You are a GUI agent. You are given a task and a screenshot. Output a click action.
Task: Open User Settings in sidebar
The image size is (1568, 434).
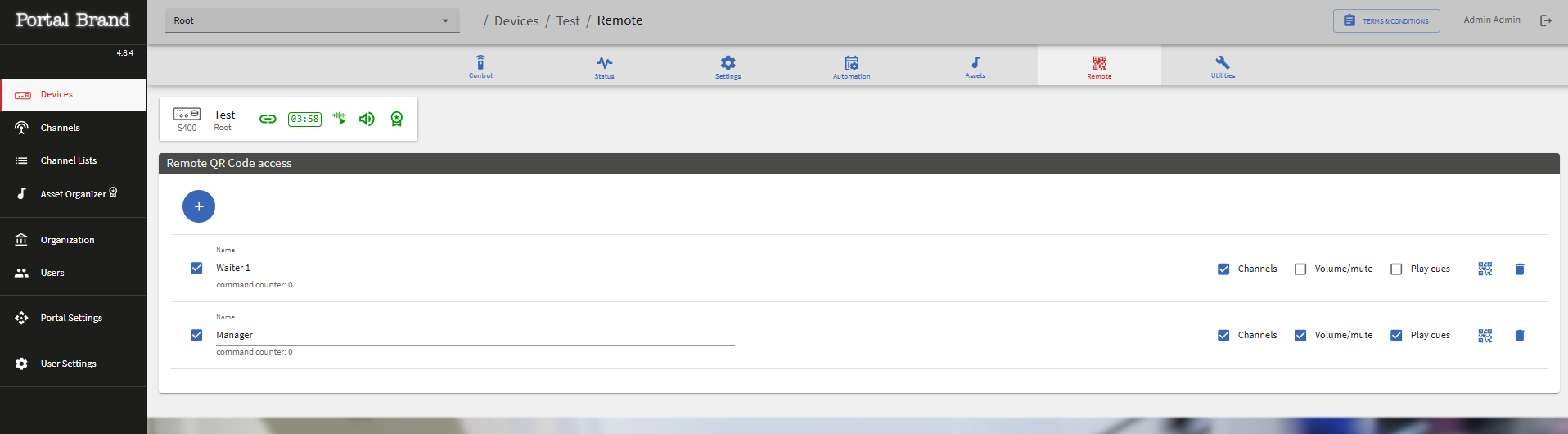[x=74, y=364]
